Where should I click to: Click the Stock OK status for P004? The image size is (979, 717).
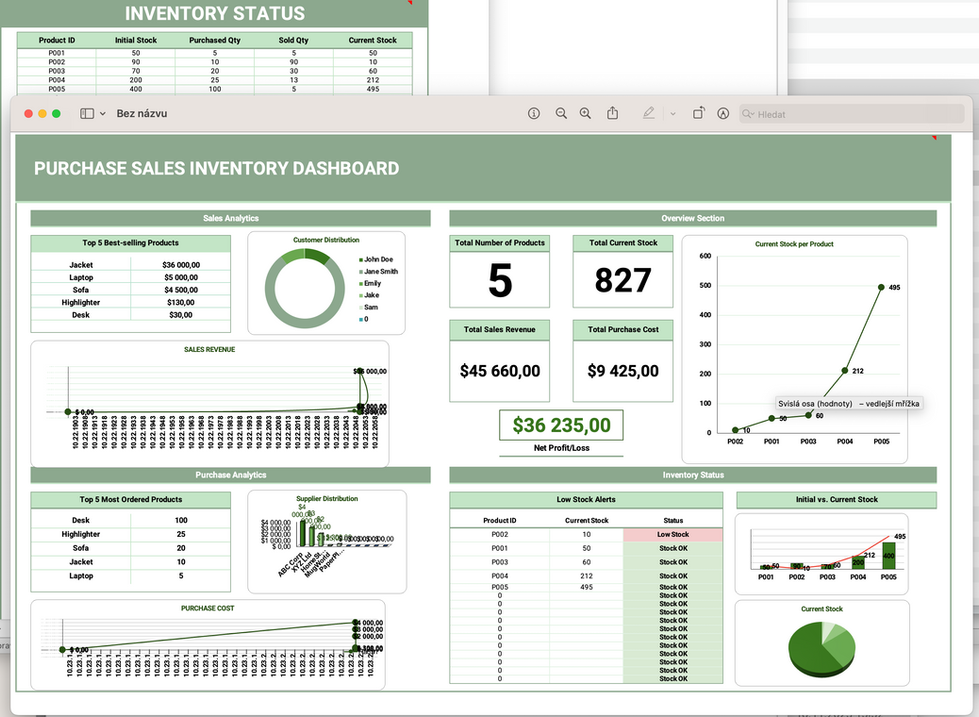tap(673, 576)
